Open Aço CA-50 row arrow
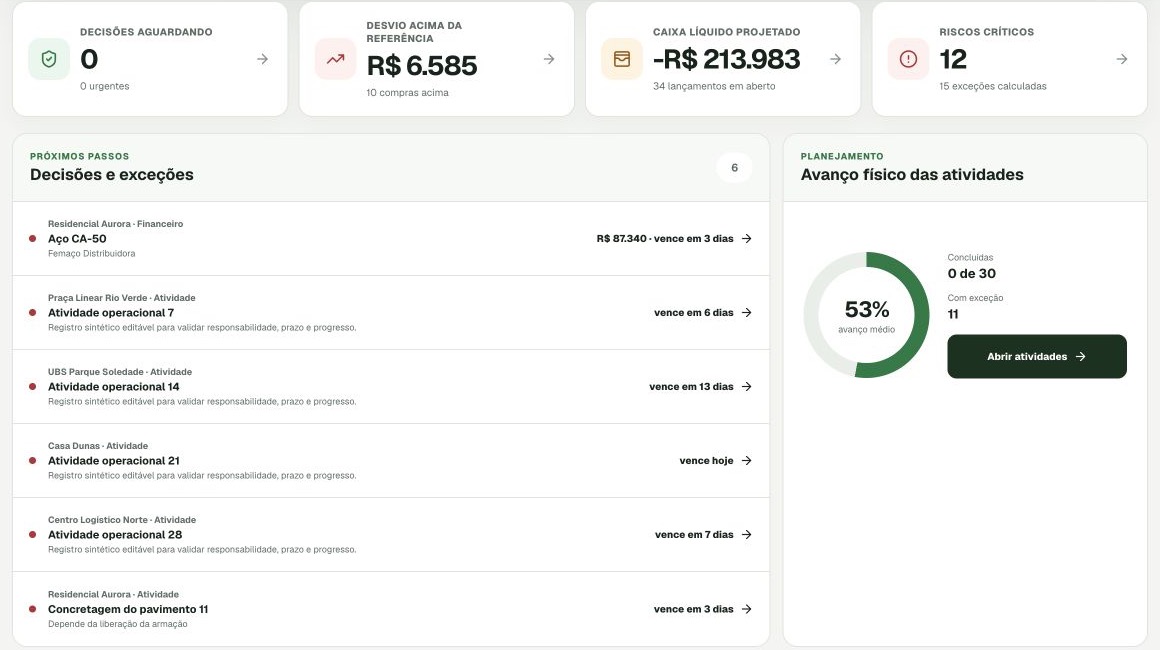Screen dimensions: 1160x650 coord(746,239)
